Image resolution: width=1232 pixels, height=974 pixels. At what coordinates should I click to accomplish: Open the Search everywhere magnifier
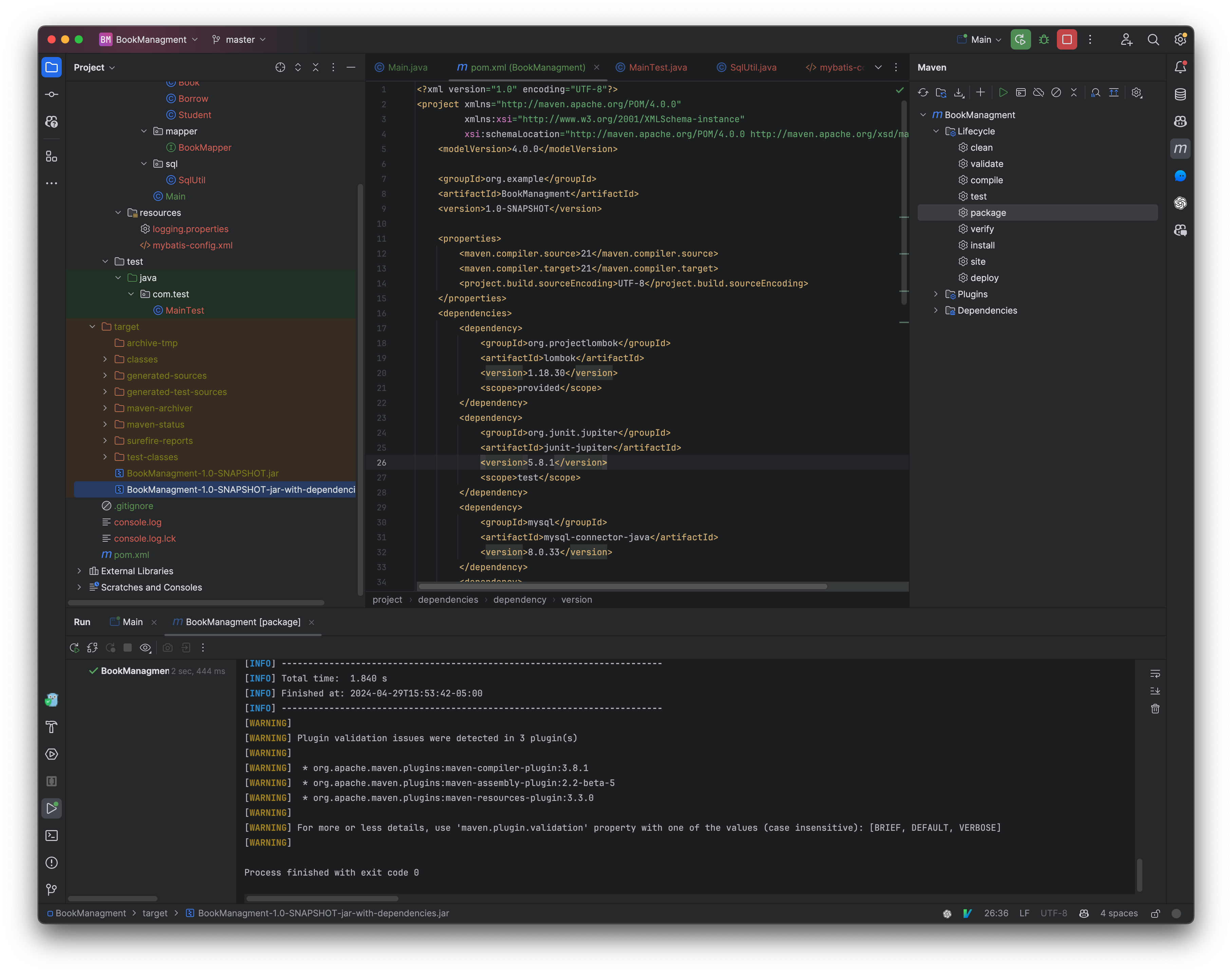[x=1153, y=39]
